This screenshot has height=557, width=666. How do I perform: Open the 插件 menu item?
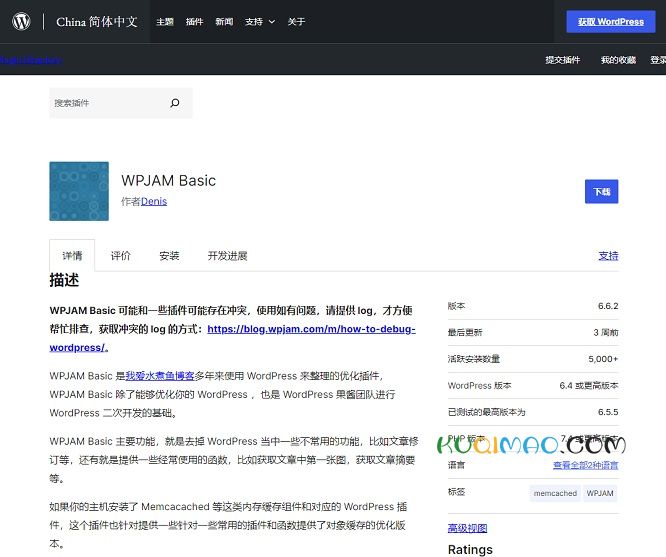(195, 22)
